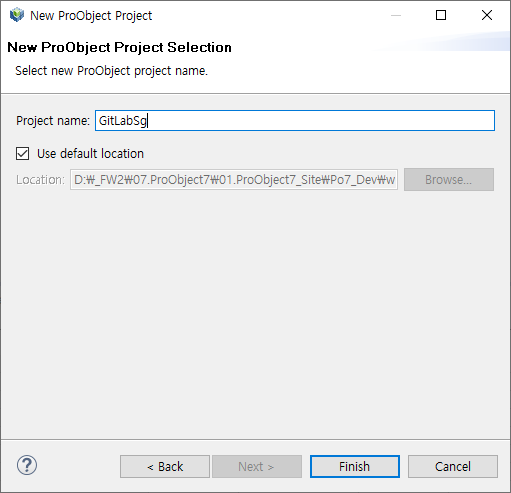The width and height of the screenshot is (511, 493).
Task: Focus the Project name text field
Action: [295, 121]
